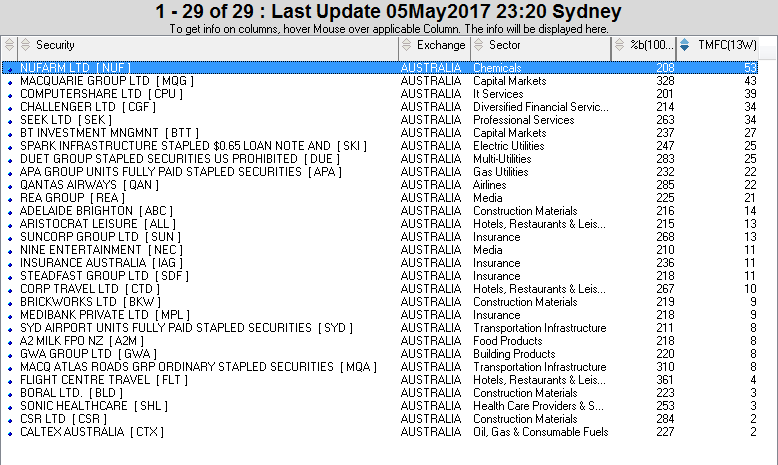
Task: Select CHALLENGER LTD [ CGF ] security
Action: 88,106
